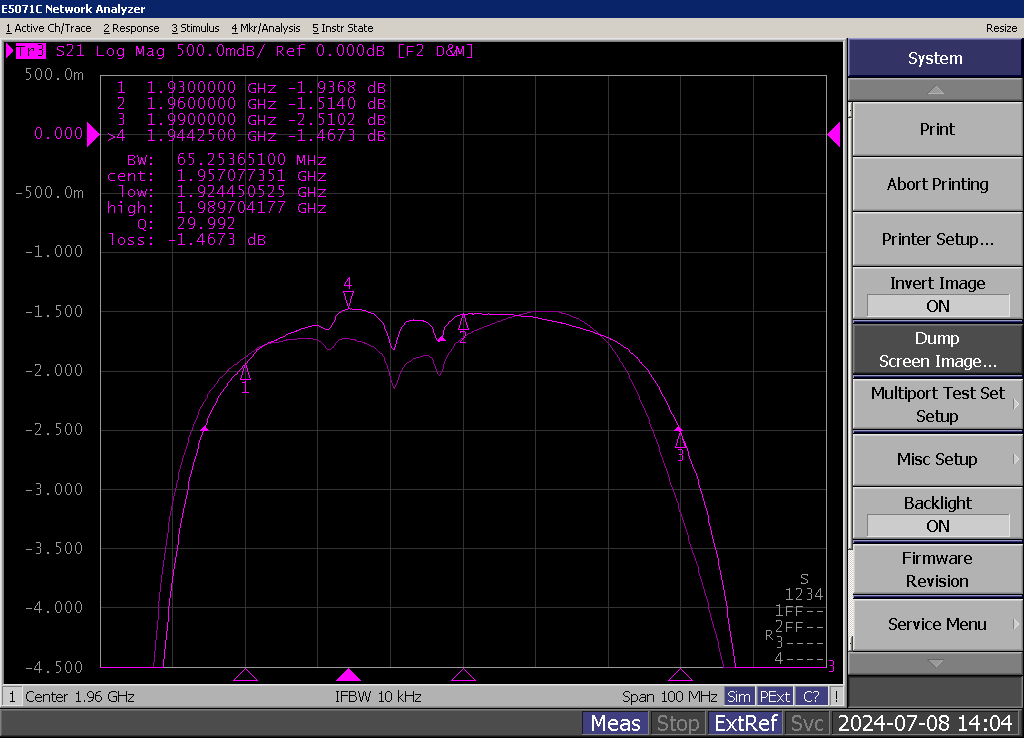Toggle Invert Image setting
This screenshot has height=738, width=1024.
point(936,294)
